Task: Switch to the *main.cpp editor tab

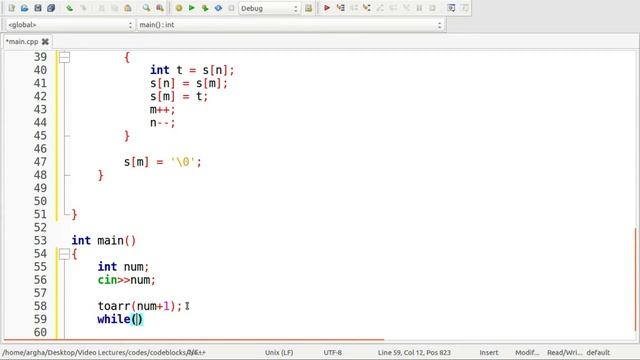Action: click(22, 42)
